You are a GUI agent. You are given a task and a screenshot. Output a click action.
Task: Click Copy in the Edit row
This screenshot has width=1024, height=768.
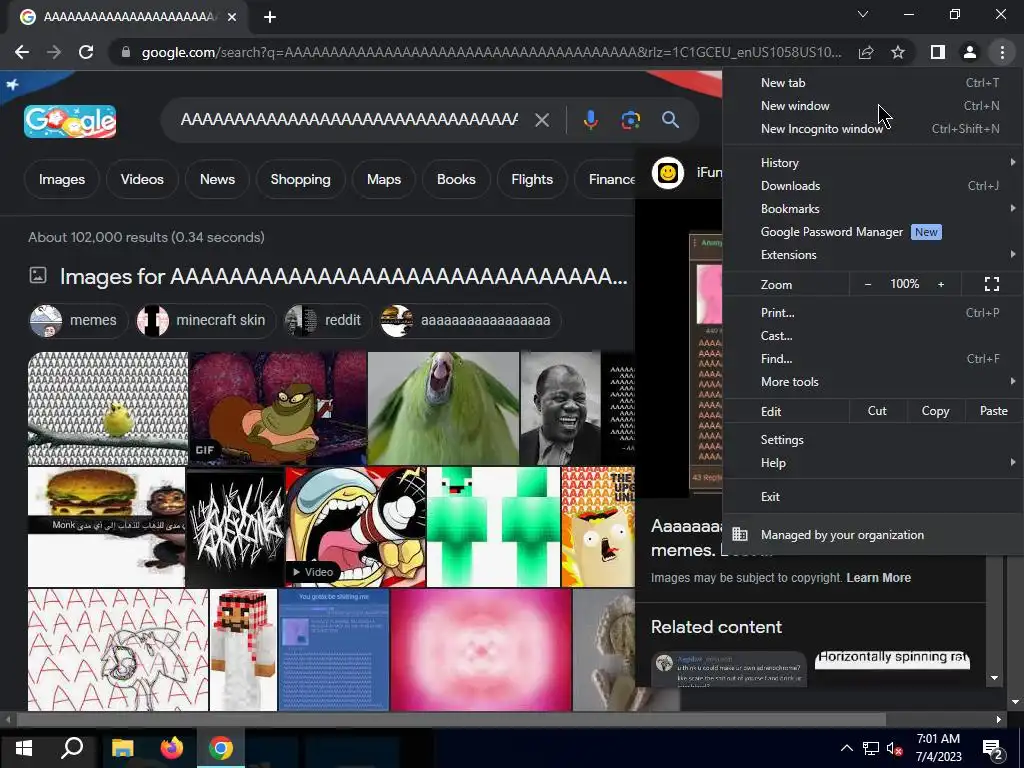935,411
